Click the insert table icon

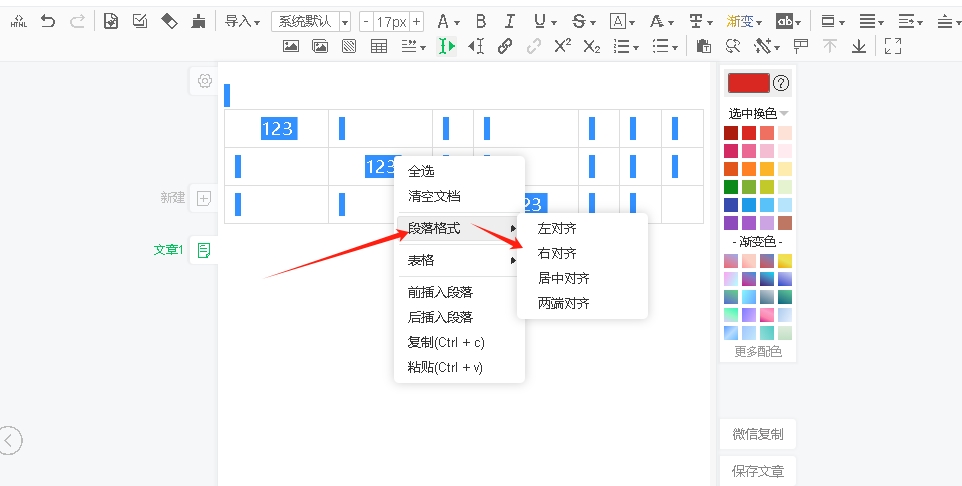[x=379, y=46]
